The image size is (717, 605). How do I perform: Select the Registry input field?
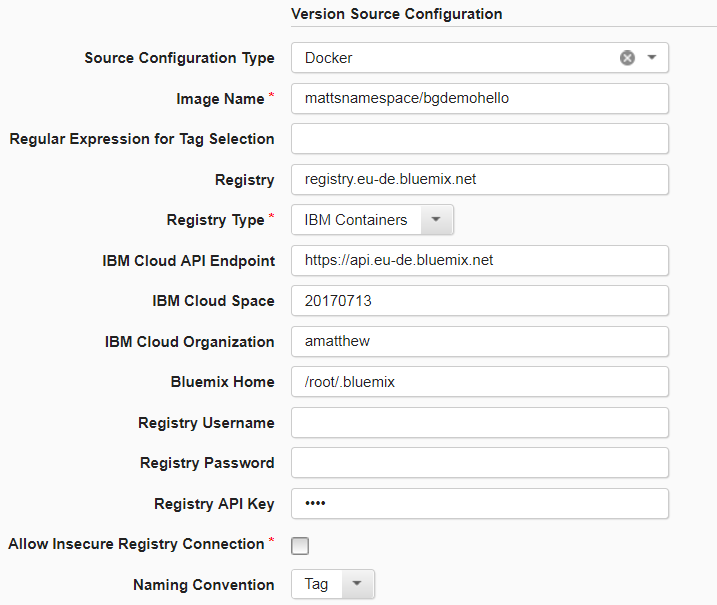[x=479, y=180]
